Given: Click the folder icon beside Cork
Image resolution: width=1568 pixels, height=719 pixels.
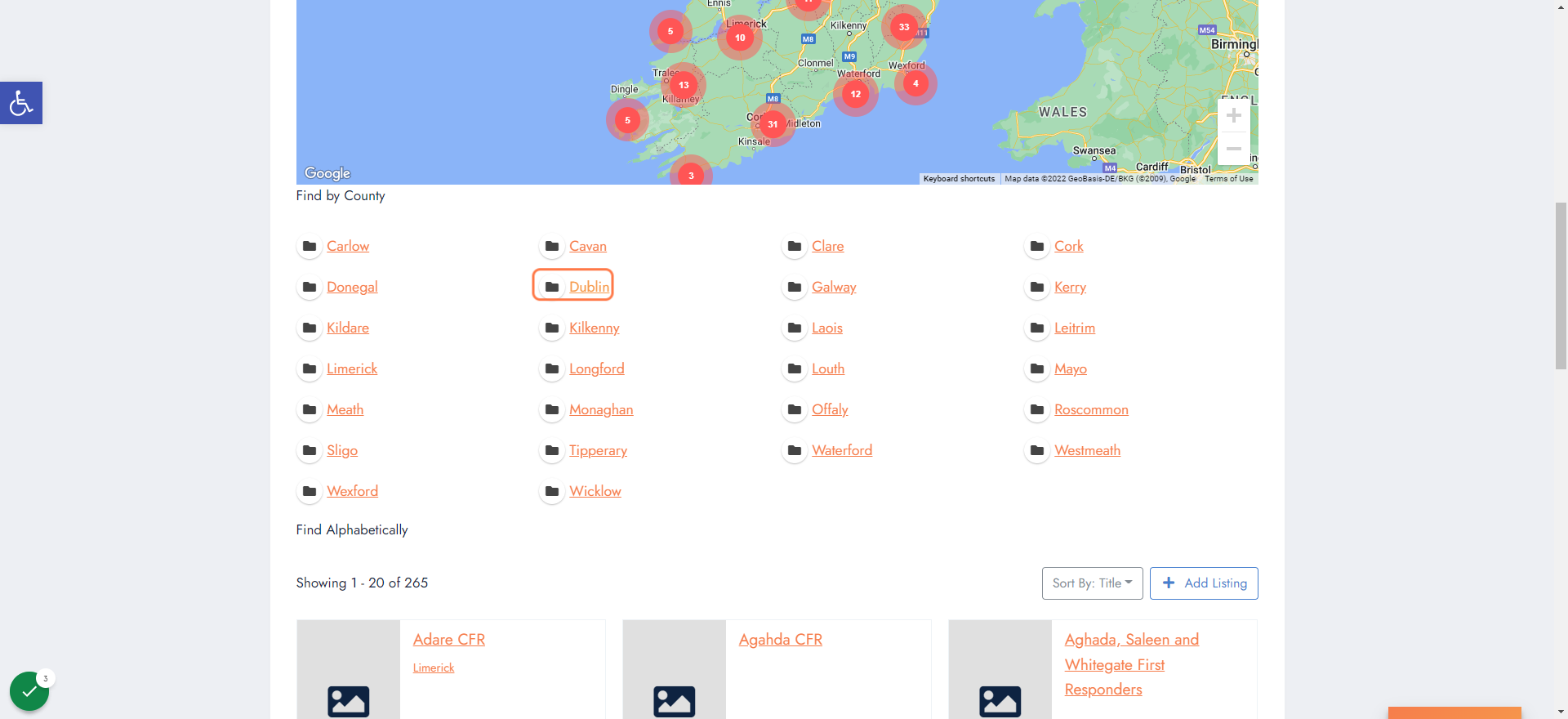Looking at the screenshot, I should click(x=1037, y=246).
